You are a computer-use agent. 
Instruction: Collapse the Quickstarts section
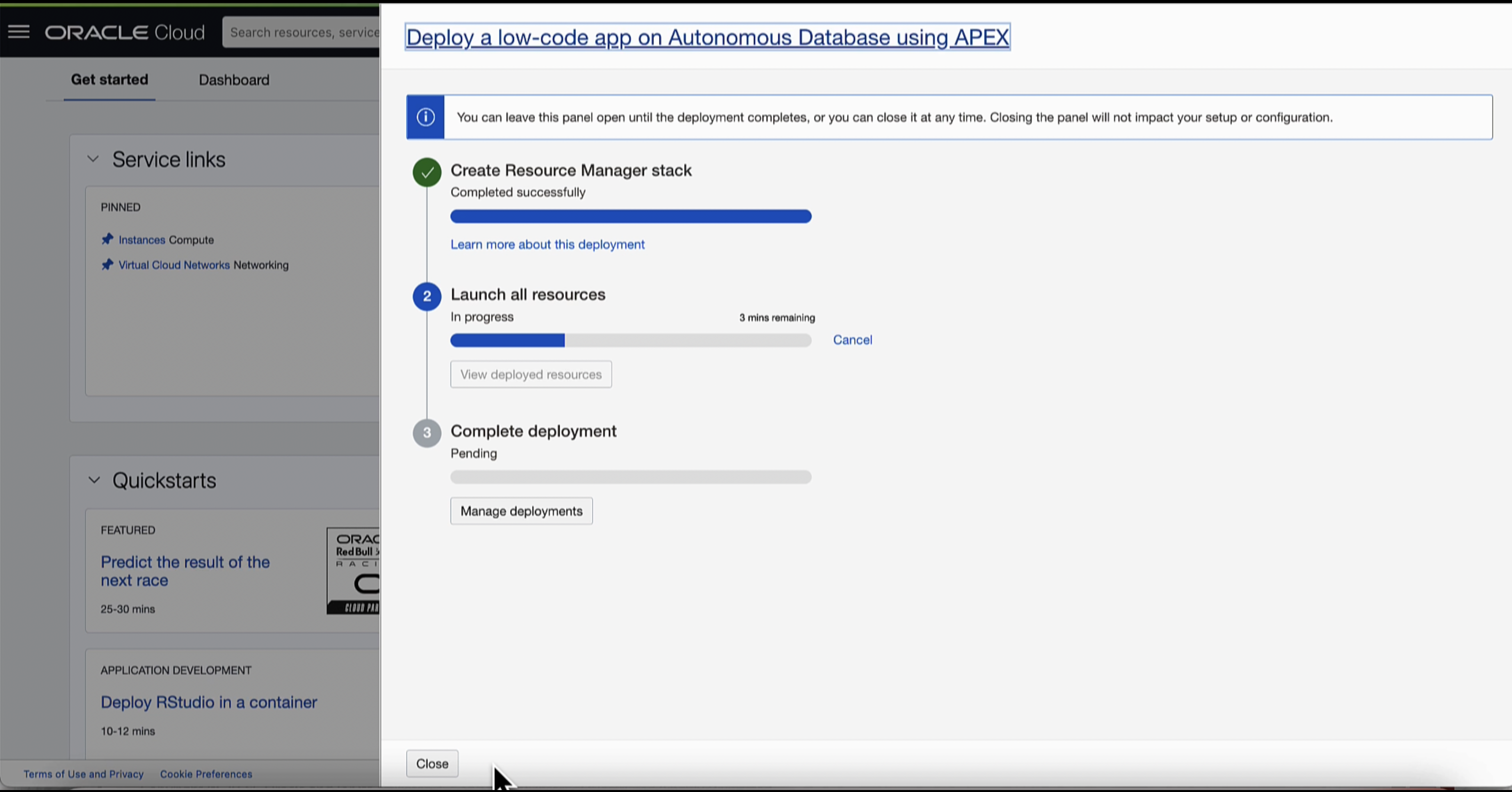point(94,480)
